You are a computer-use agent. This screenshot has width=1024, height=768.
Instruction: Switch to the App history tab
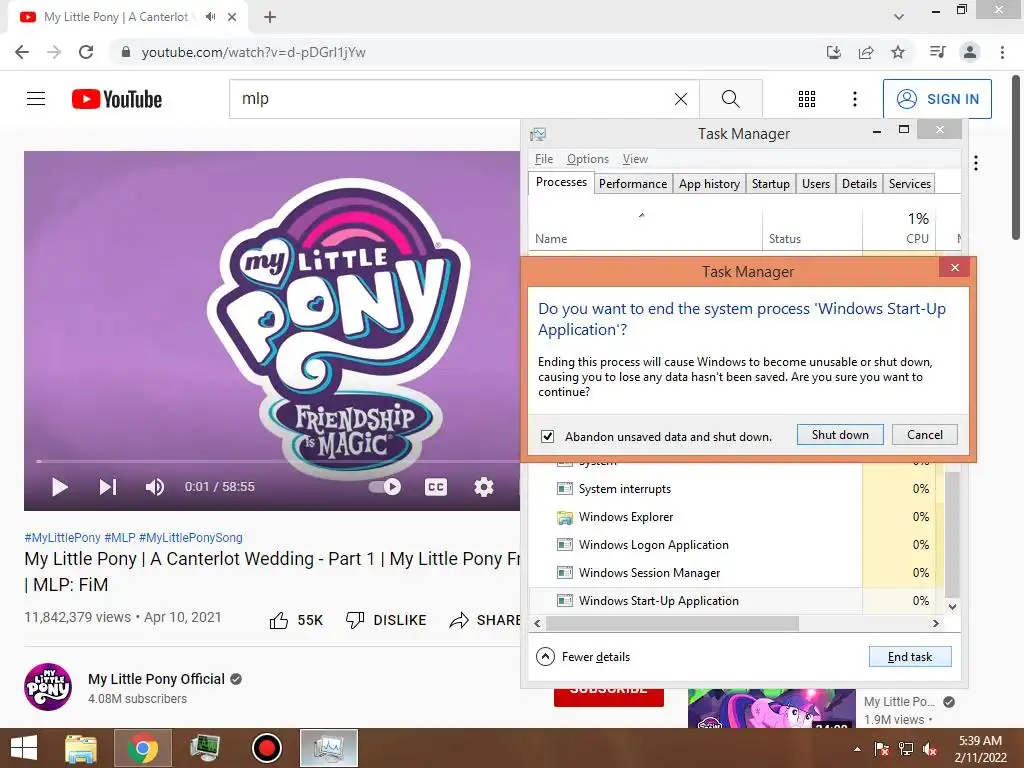point(709,184)
